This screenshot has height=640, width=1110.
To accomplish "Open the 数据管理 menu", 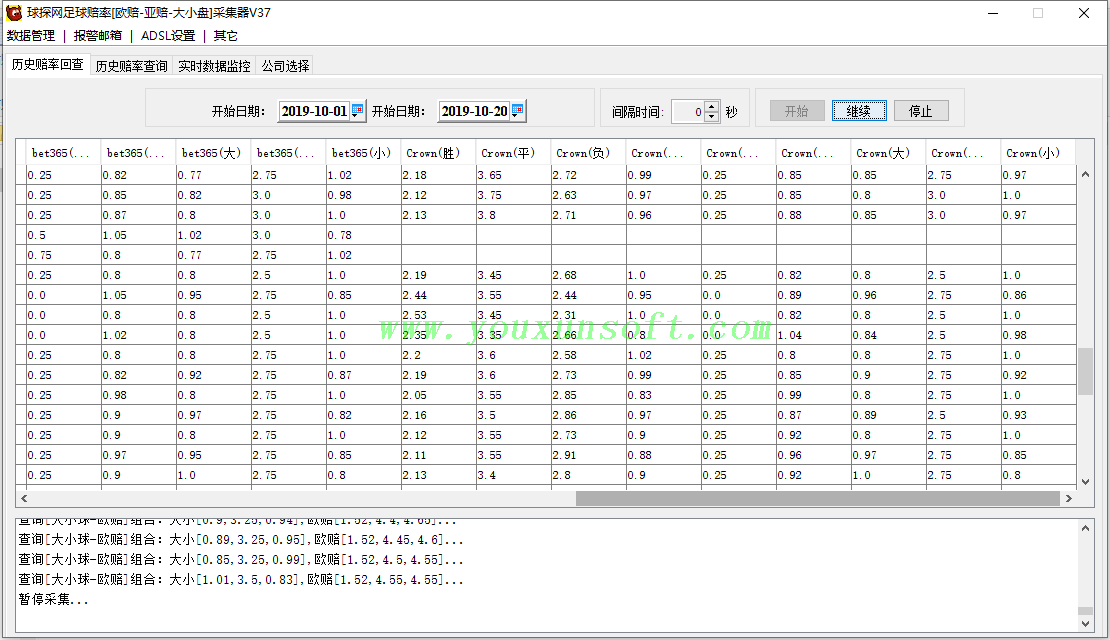I will tap(31, 35).
